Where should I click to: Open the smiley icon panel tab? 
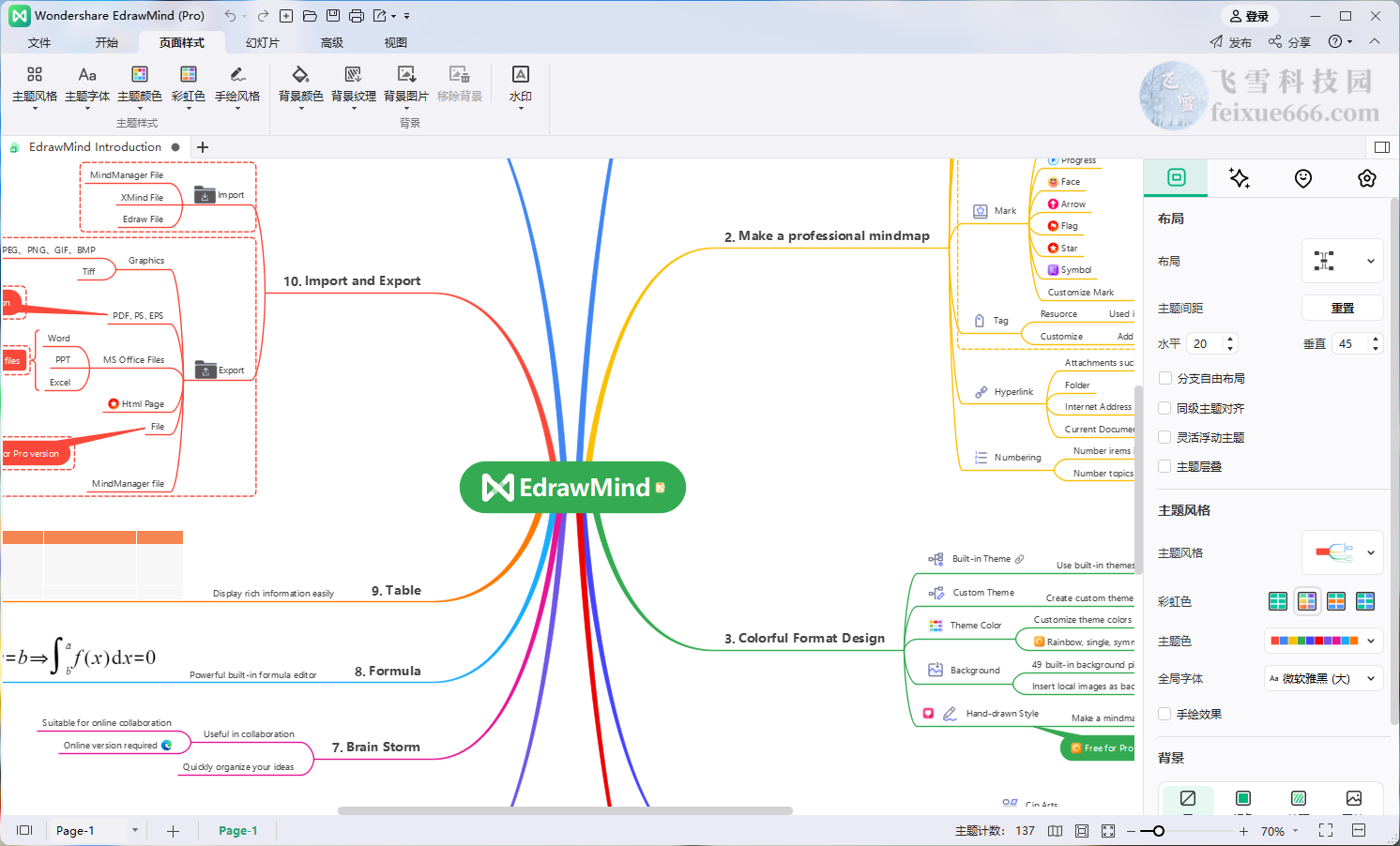(x=1303, y=178)
